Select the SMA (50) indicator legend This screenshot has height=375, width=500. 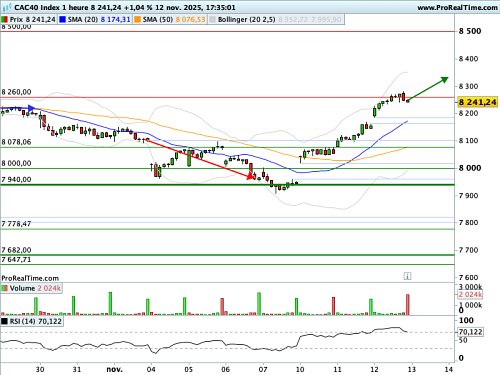tap(170, 20)
